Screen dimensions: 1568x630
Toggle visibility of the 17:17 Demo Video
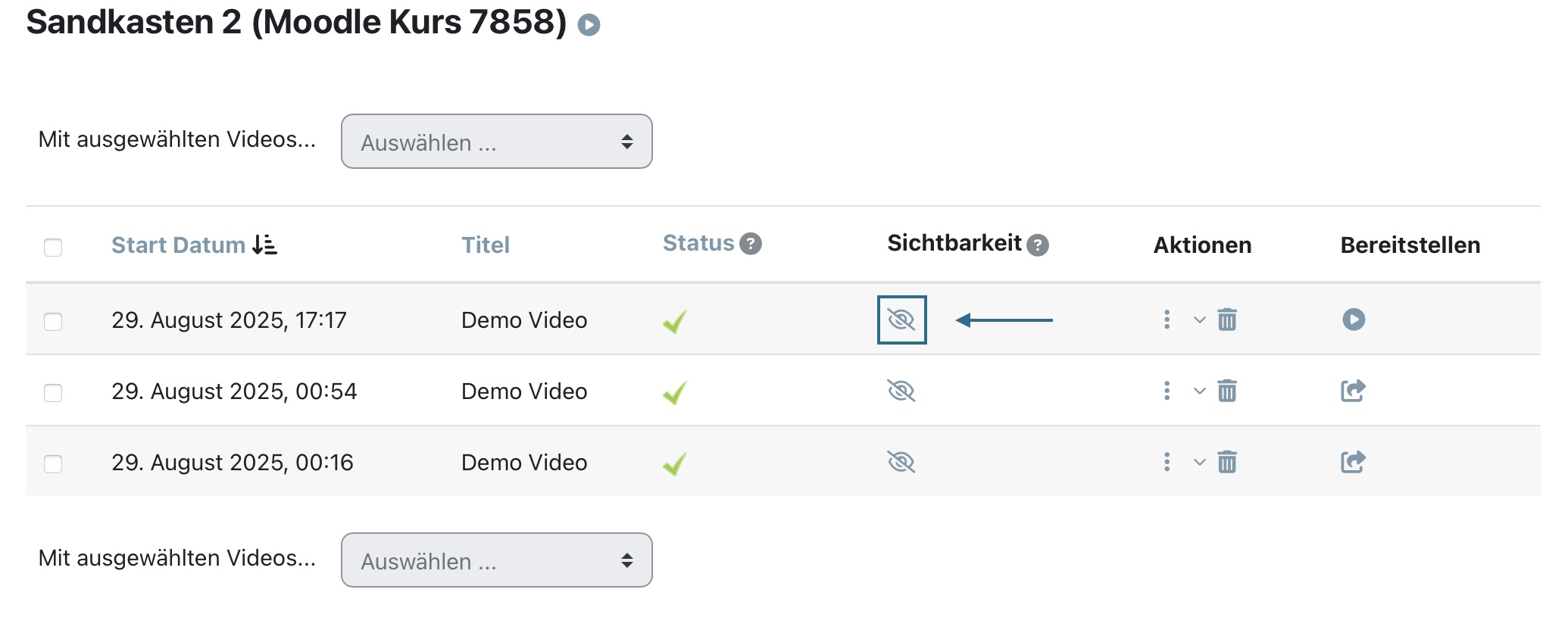[x=901, y=320]
